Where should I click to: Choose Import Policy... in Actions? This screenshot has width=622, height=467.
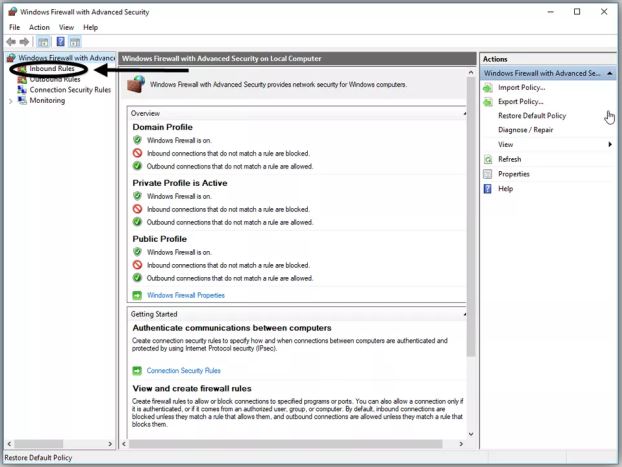click(x=522, y=88)
